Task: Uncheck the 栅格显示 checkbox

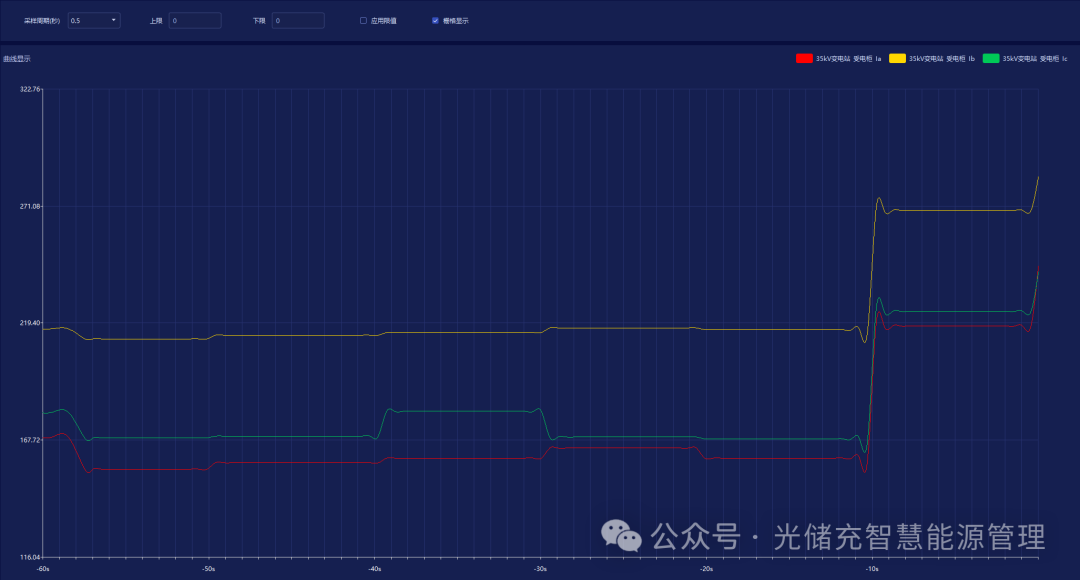Action: tap(435, 21)
